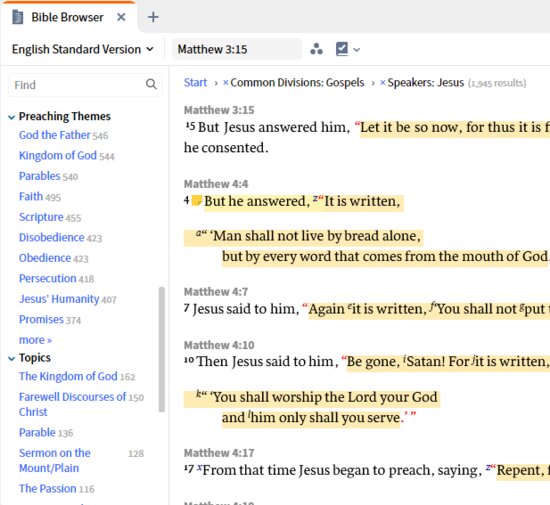Select The Passion topic
This screenshot has width=550, height=505.
pos(47,489)
